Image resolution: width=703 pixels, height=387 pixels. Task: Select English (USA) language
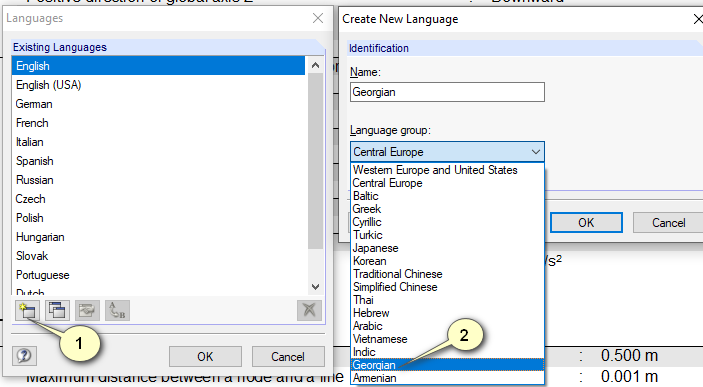(158, 85)
